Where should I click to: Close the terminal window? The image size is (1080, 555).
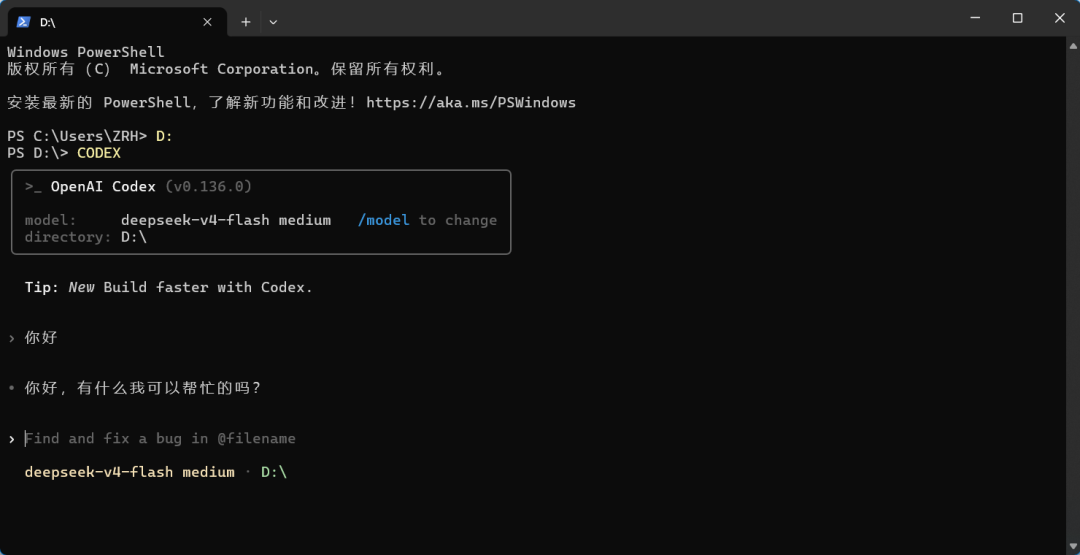[x=1059, y=18]
